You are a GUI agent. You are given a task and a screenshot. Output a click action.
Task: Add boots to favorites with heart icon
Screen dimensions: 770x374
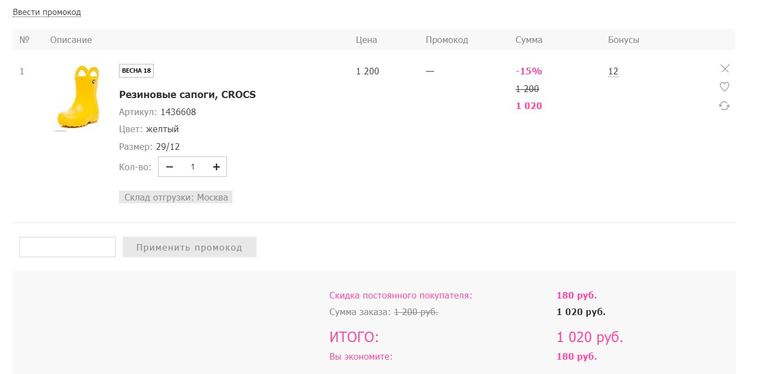(724, 87)
